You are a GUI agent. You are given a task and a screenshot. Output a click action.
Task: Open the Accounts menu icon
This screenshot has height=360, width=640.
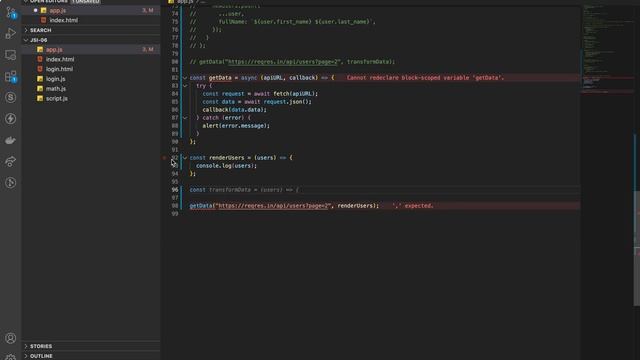point(11,338)
